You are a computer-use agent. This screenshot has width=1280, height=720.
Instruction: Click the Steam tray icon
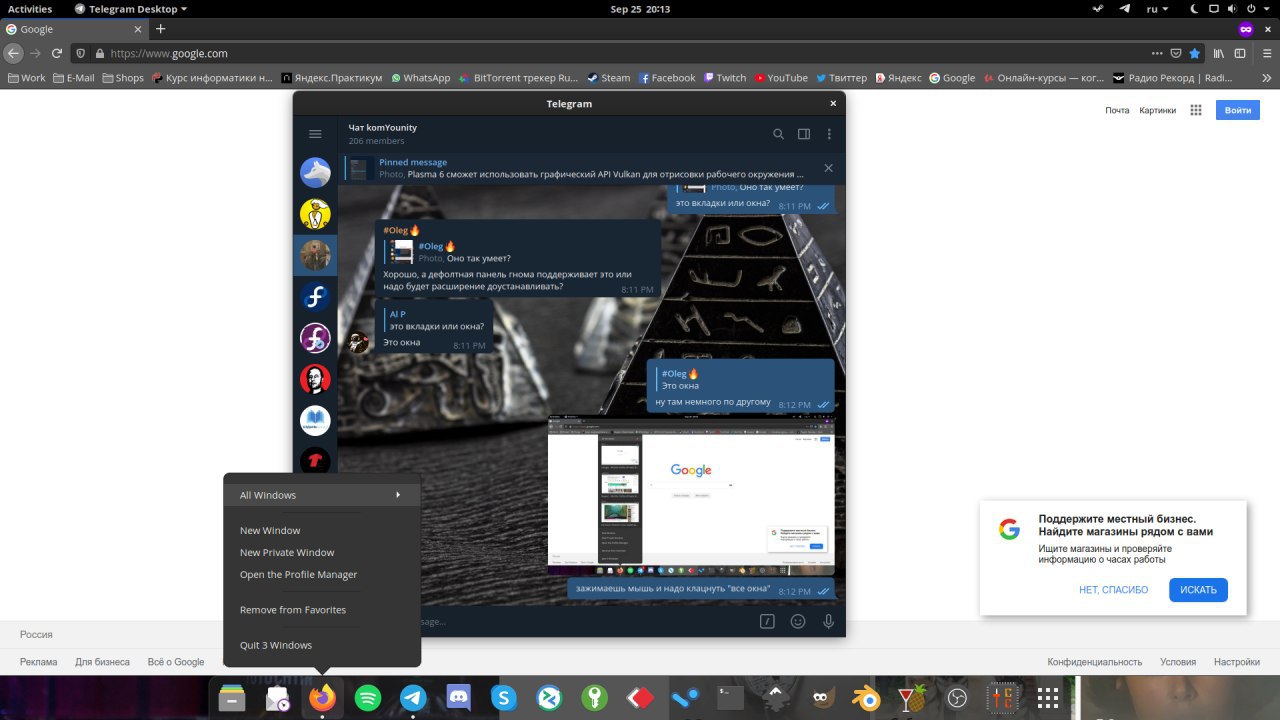pyautogui.click(x=1098, y=9)
